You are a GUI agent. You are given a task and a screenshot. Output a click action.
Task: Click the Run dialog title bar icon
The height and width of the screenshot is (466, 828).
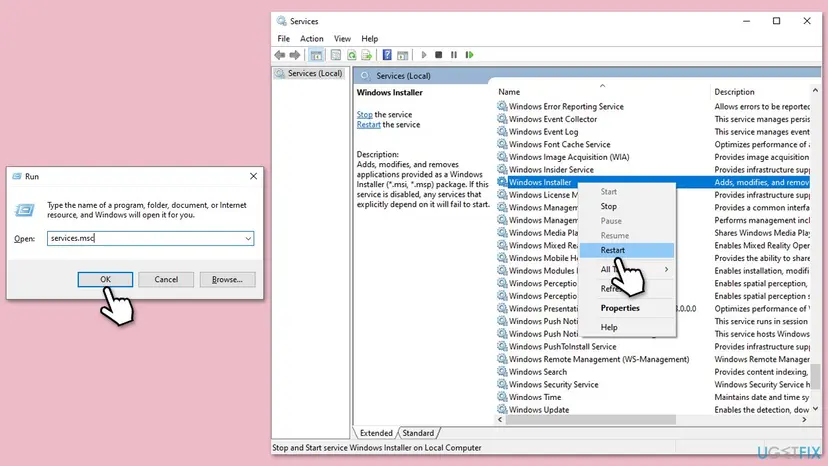click(x=17, y=176)
